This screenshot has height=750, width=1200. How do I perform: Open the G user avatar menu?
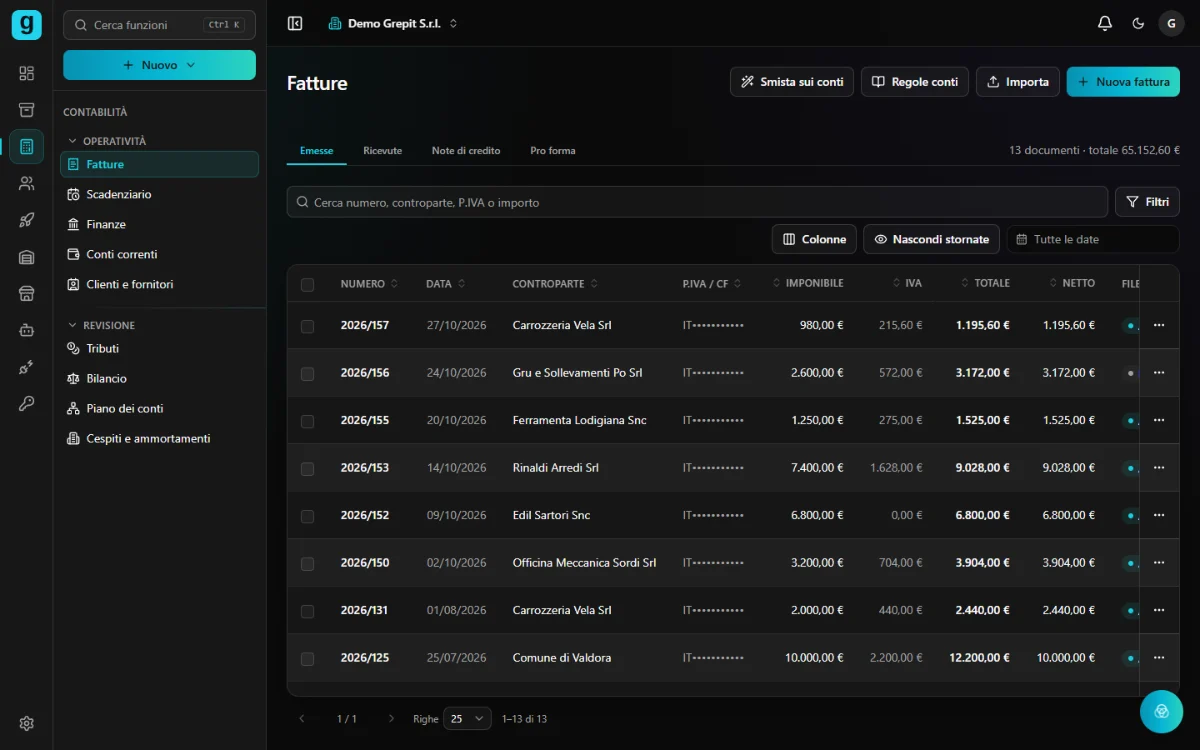pyautogui.click(x=1171, y=23)
